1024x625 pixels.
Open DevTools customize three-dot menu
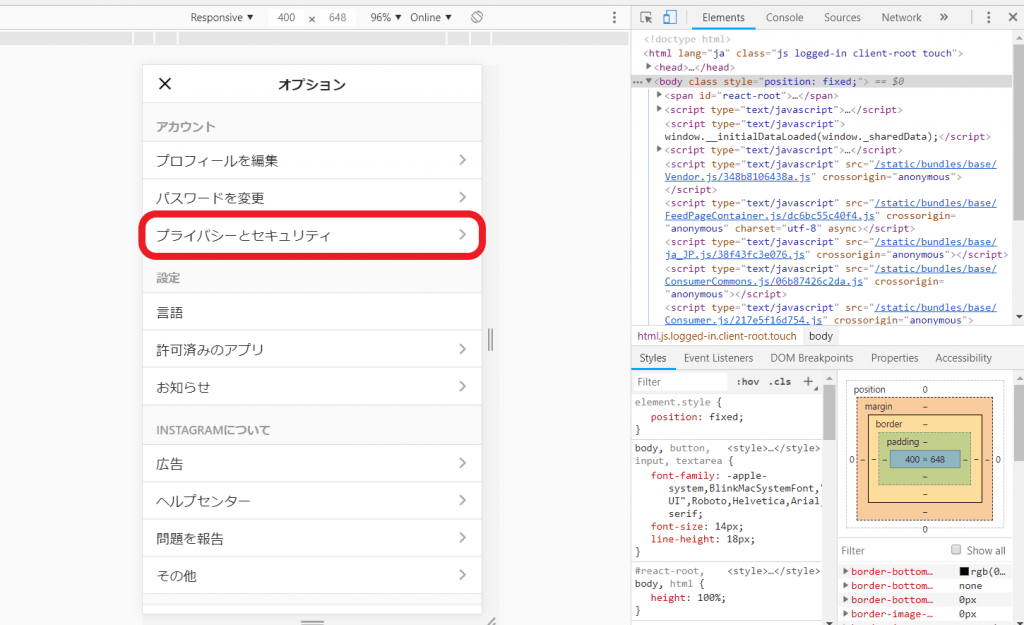[x=988, y=18]
